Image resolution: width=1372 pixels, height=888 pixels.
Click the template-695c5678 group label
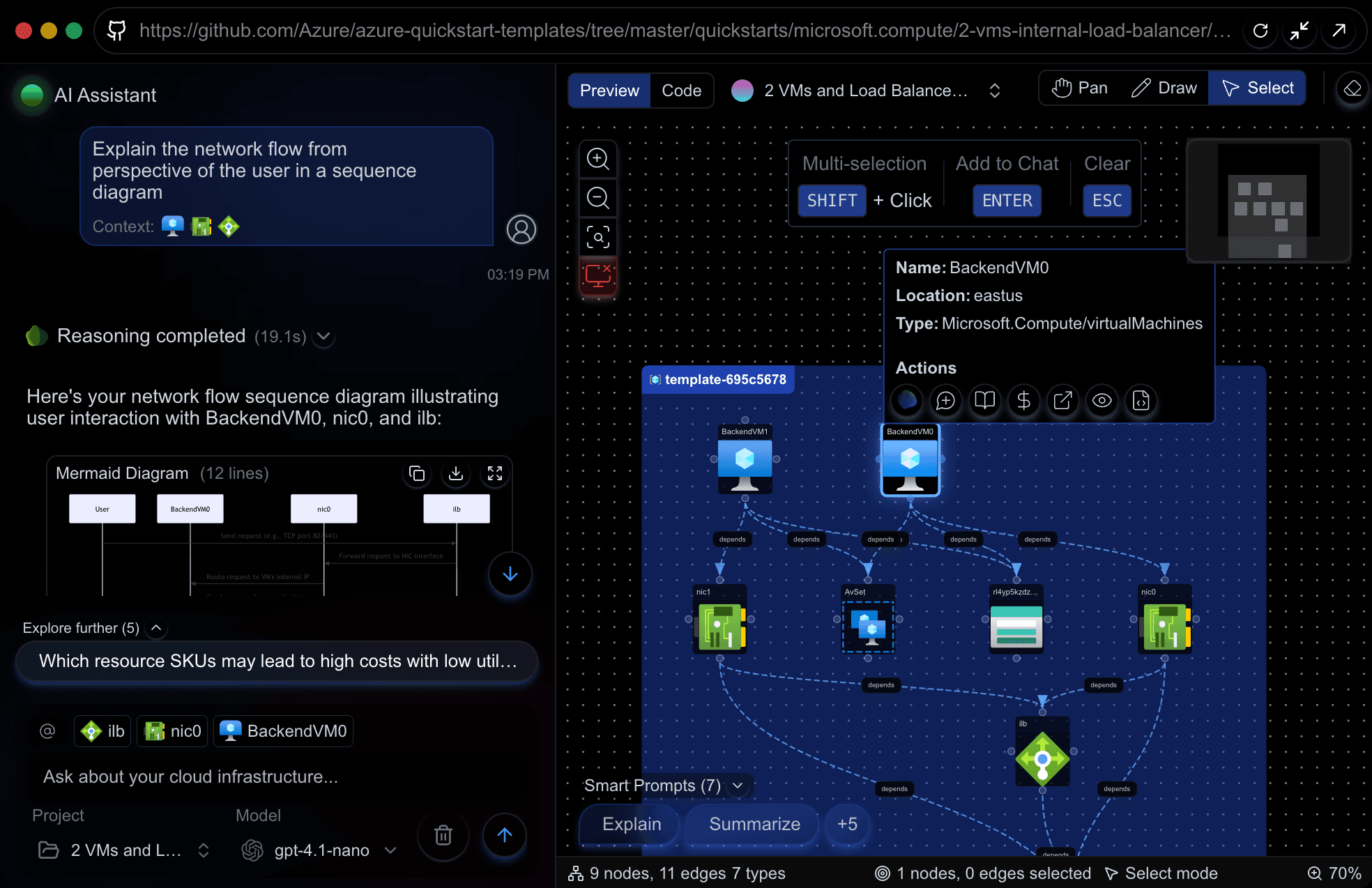pyautogui.click(x=718, y=380)
